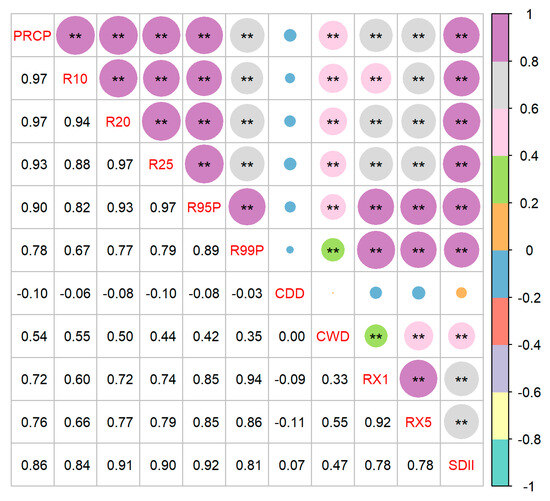The height and width of the screenshot is (501, 550).
Task: Select the 0.82 correlation value
Action: (77, 208)
